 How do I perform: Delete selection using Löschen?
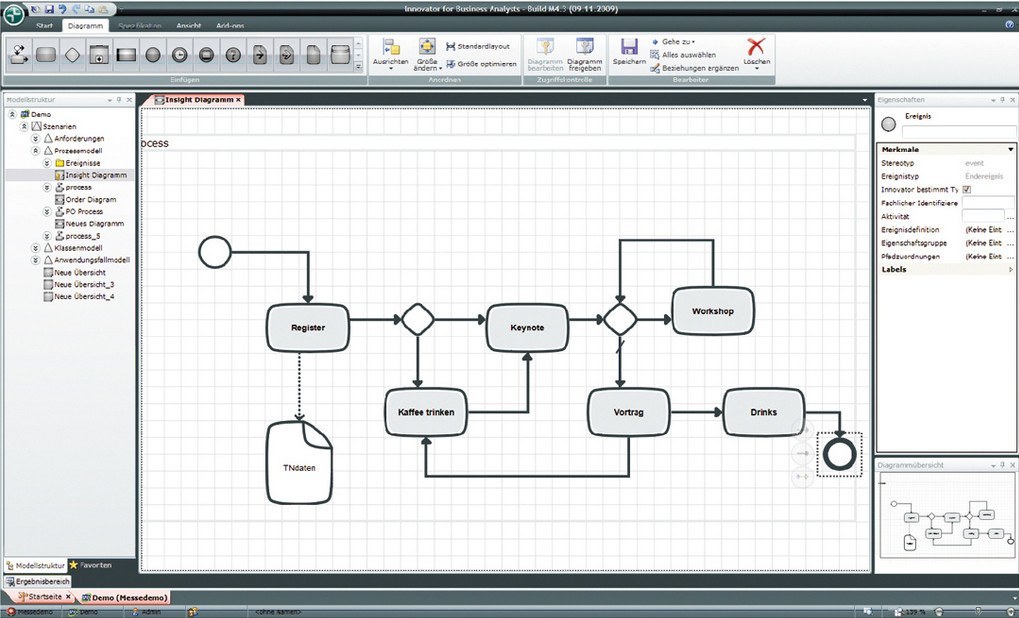(755, 50)
